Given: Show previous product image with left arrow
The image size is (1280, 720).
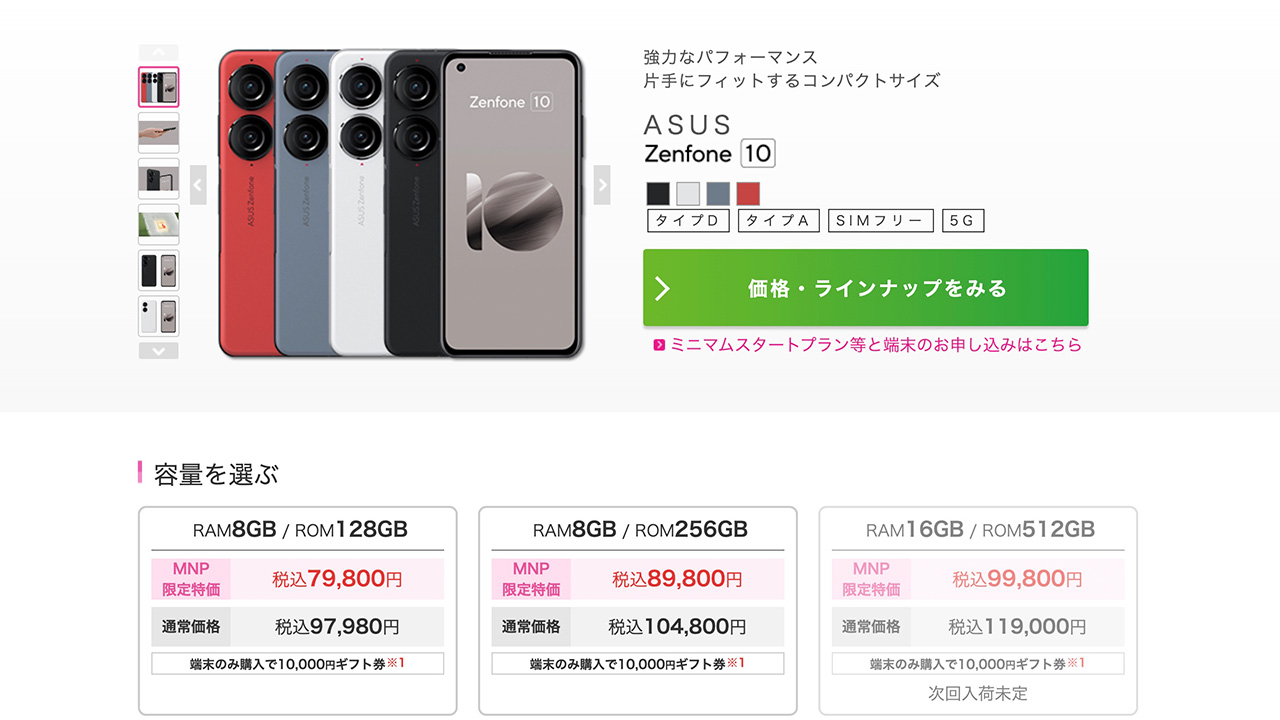Looking at the screenshot, I should tap(198, 185).
